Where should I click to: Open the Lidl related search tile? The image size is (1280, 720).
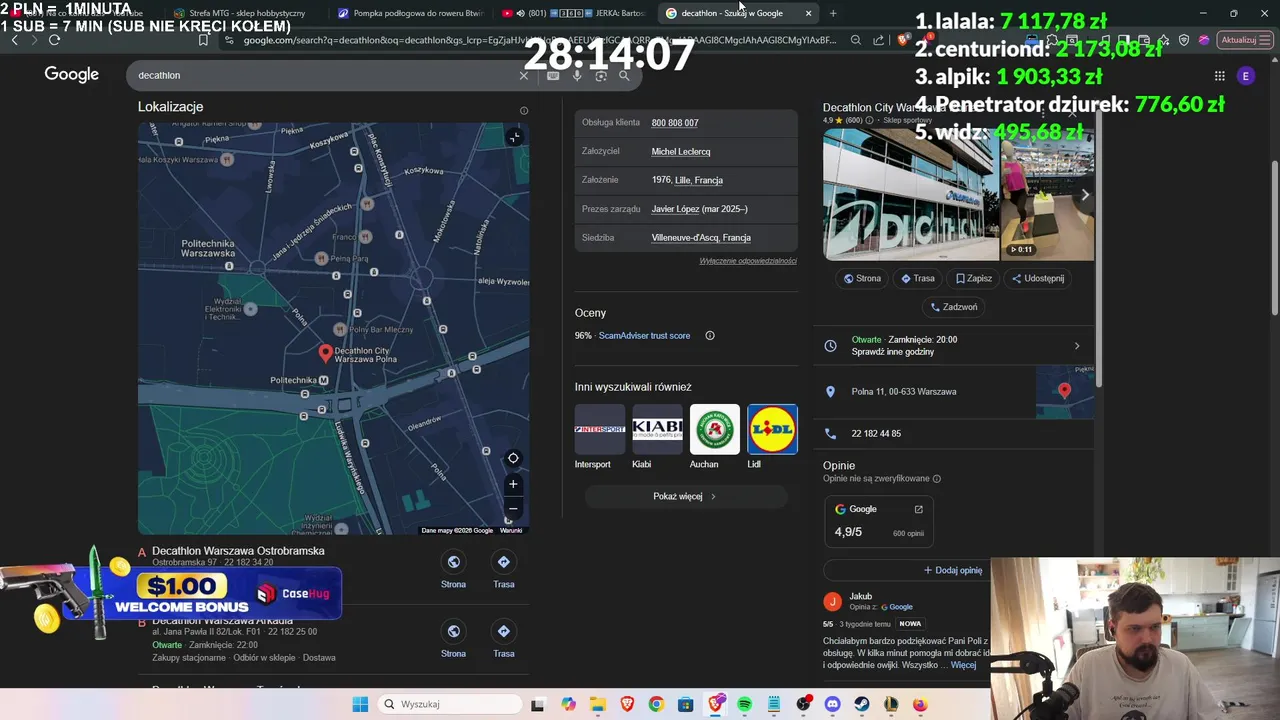(x=772, y=436)
